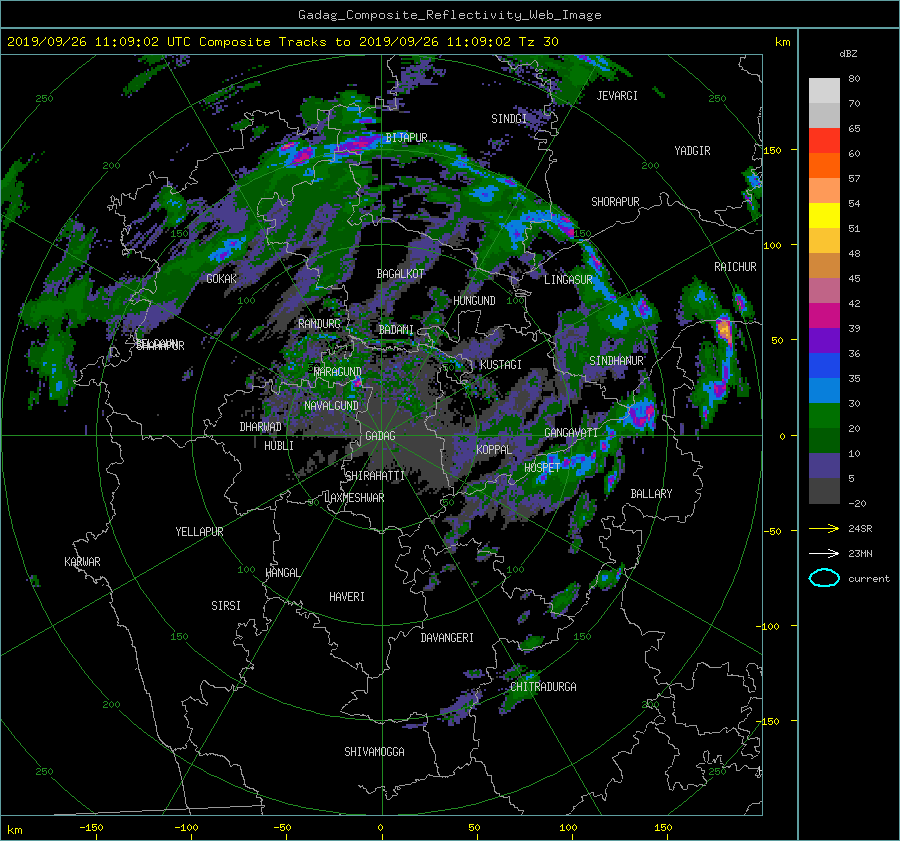
Task: Click the 23MN legend text
Action: [x=860, y=553]
